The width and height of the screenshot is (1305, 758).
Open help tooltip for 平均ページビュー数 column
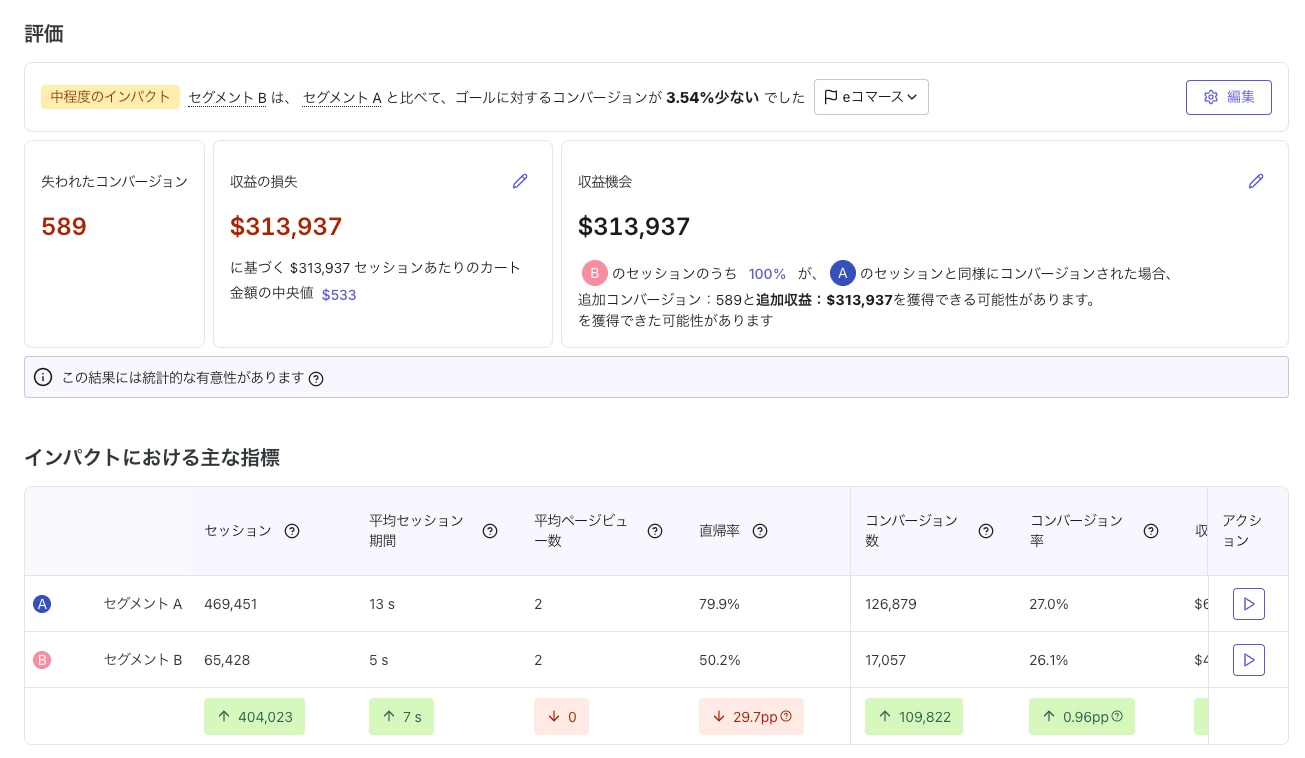[x=655, y=531]
